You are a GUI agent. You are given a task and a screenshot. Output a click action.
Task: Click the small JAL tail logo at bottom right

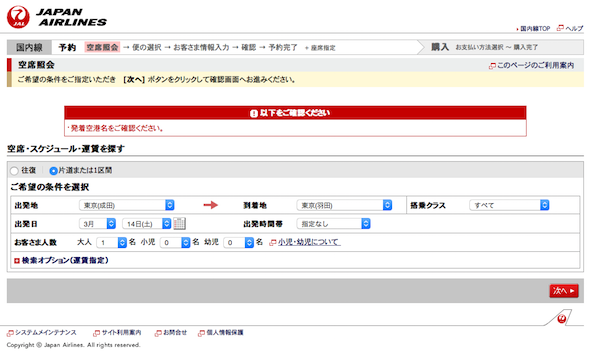click(x=561, y=318)
